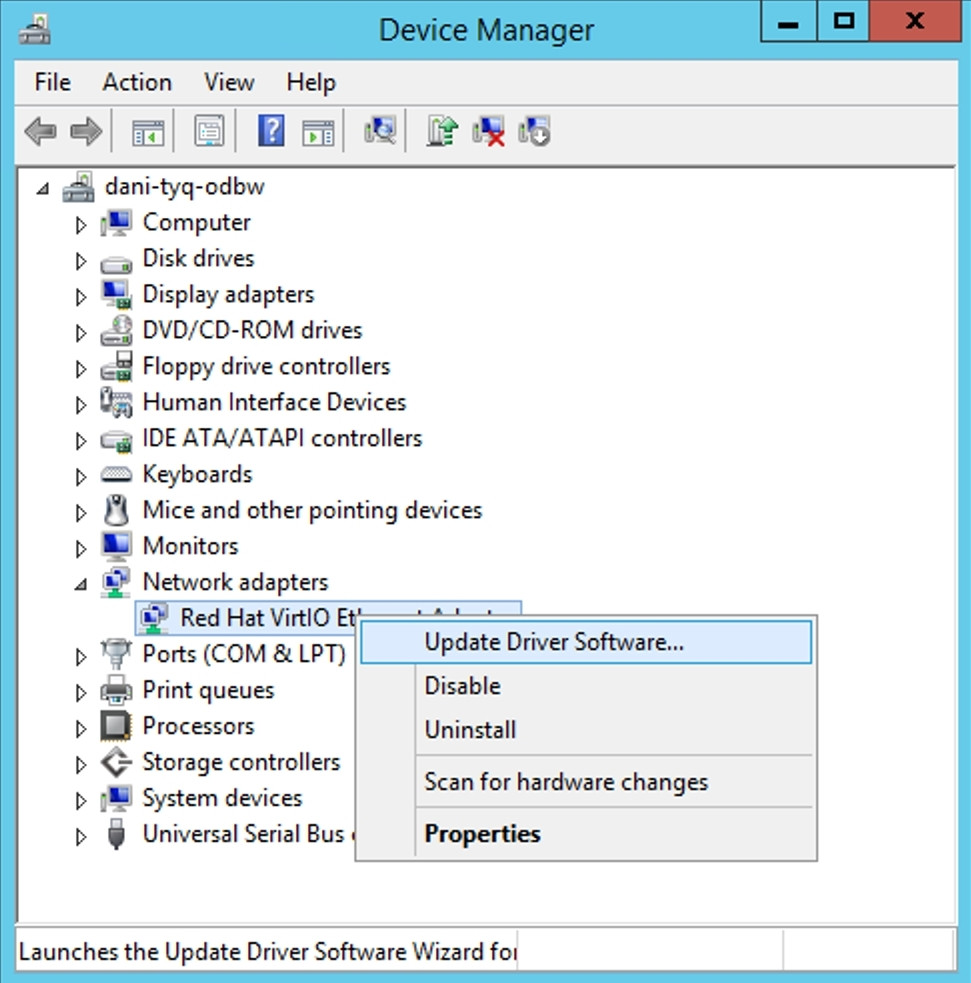Open Properties via the toolbar icon
This screenshot has width=971, height=983.
(x=209, y=132)
